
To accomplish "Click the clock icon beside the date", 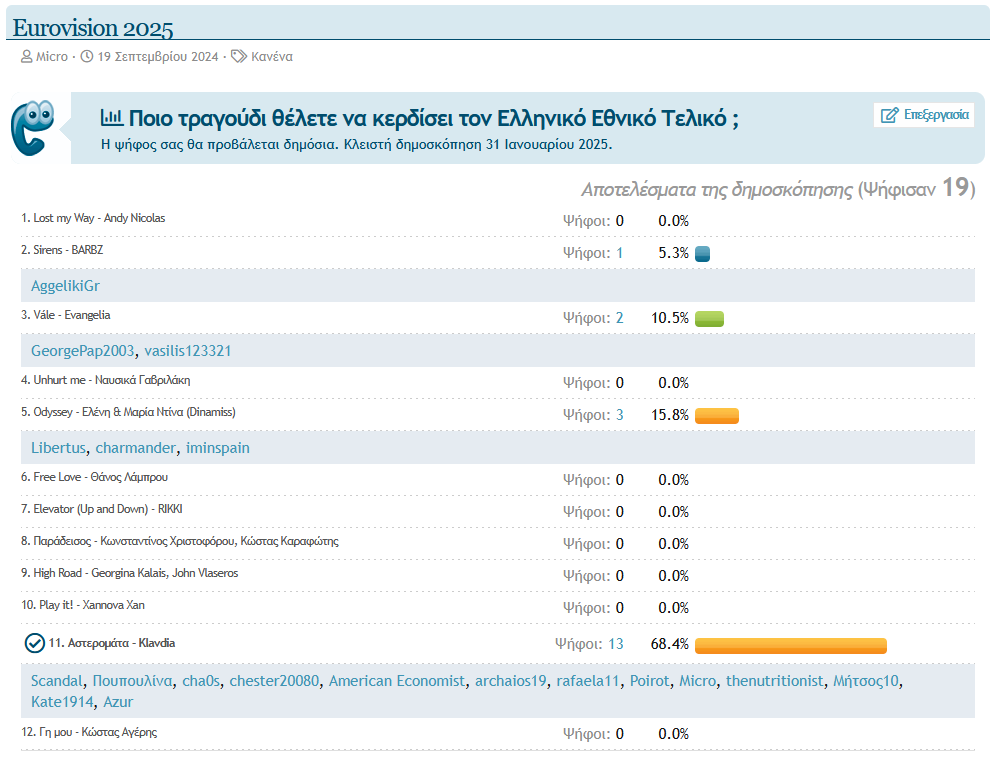I will [87, 56].
